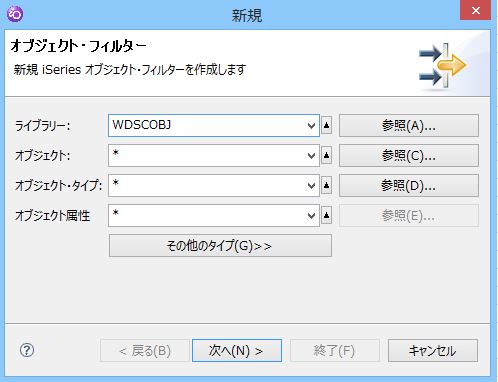Screen dimensions: 498x382
Task: Close the 新規 dialog window
Action: [476, 10]
